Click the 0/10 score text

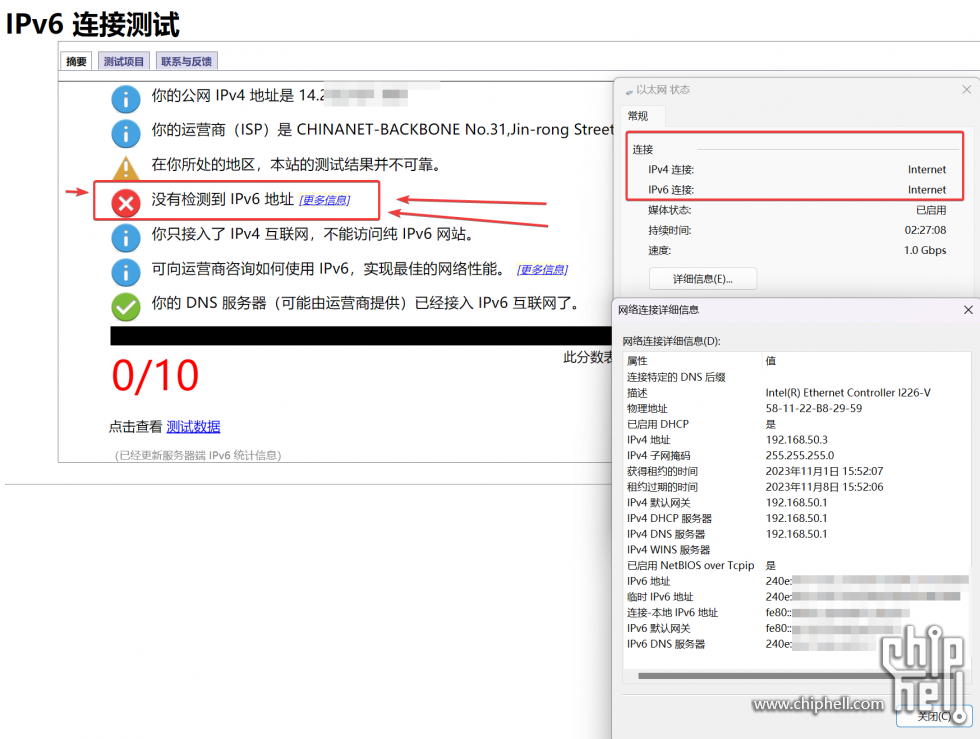155,376
